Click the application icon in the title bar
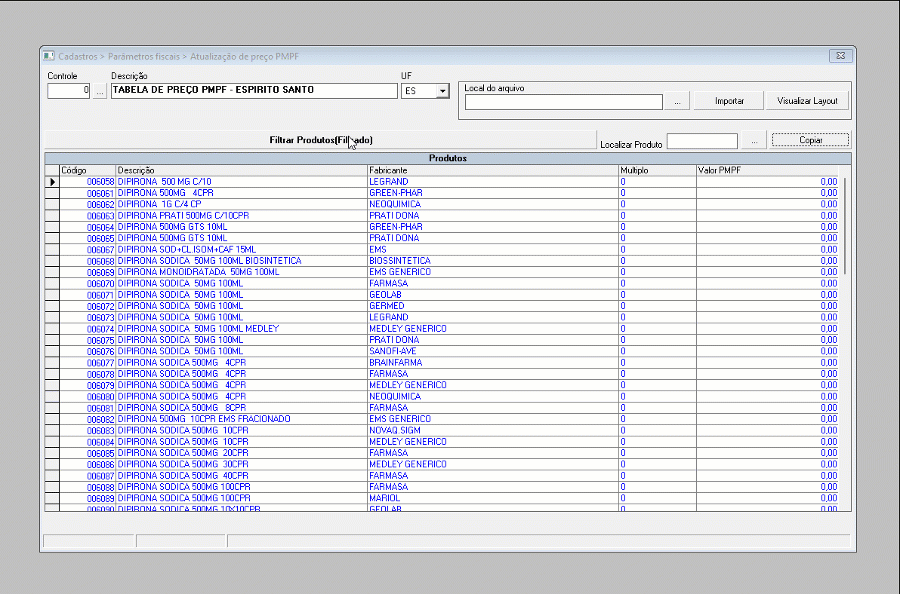Viewport: 900px width, 594px height. click(x=49, y=56)
